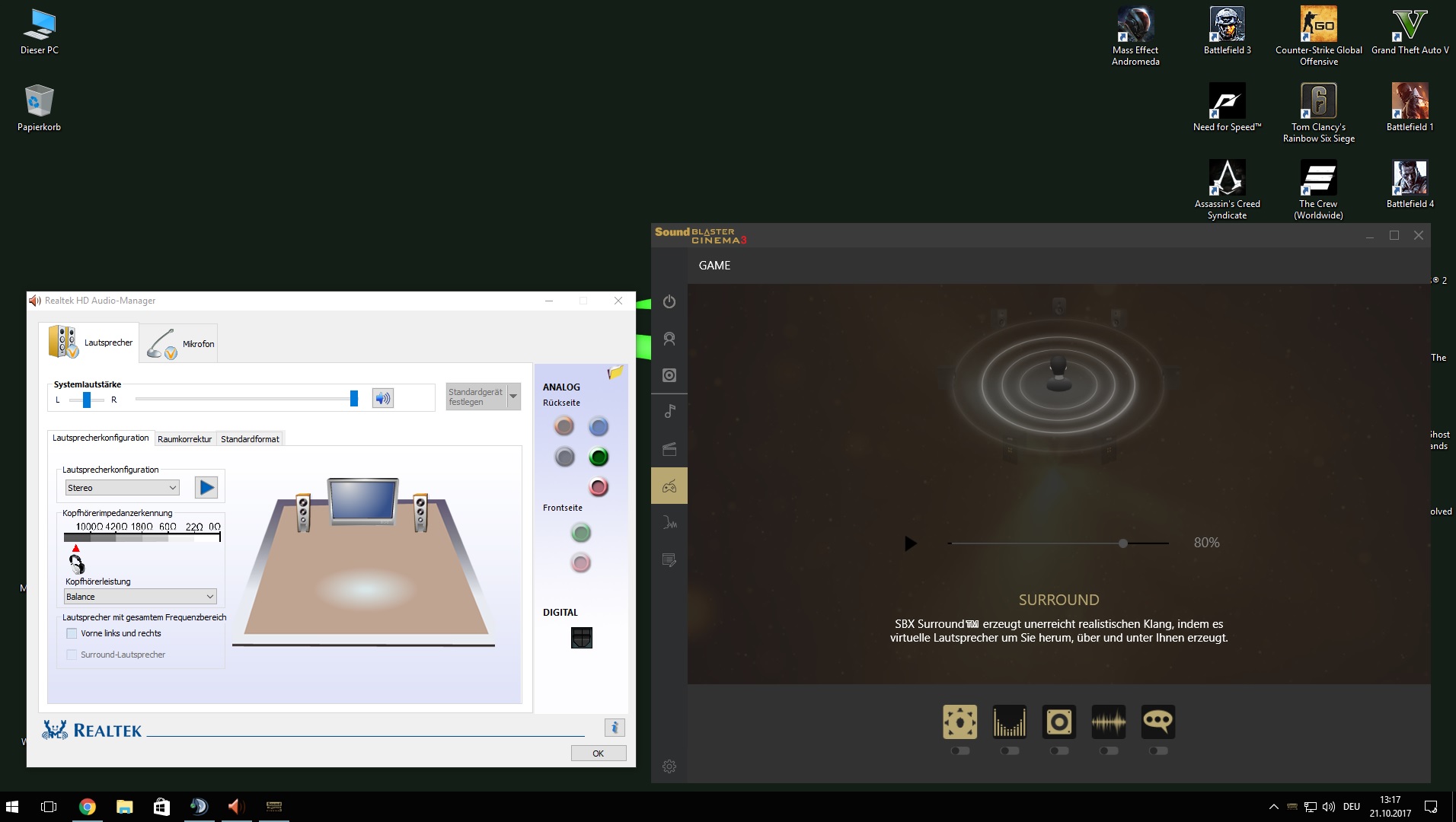This screenshot has height=822, width=1456.
Task: Show hidden icons in system tray
Action: (1273, 807)
